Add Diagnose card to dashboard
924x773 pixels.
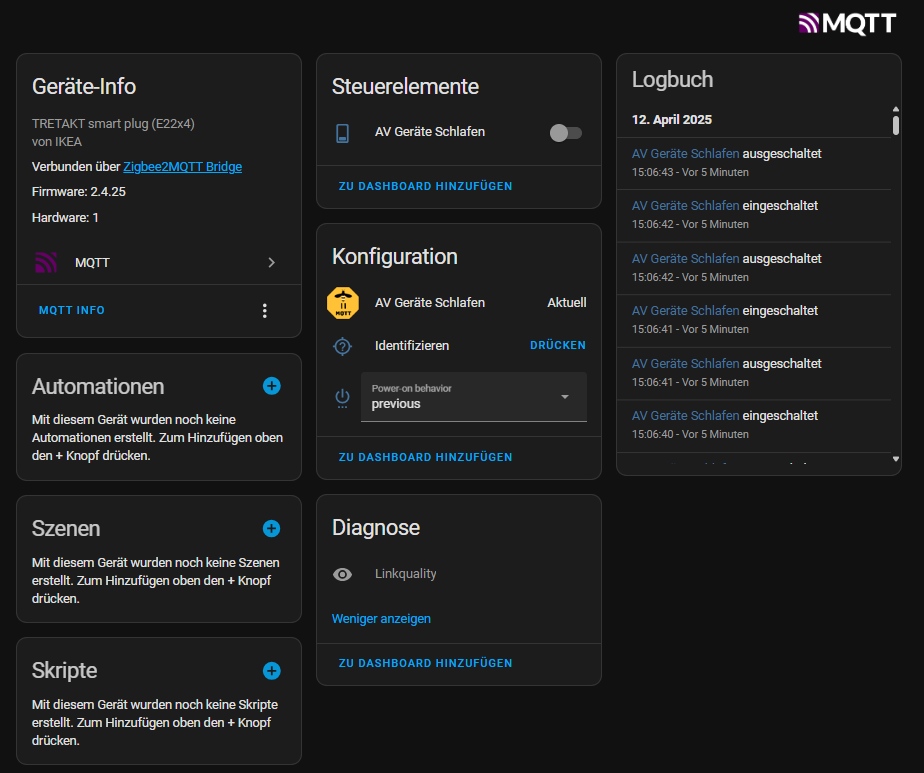pyautogui.click(x=425, y=663)
